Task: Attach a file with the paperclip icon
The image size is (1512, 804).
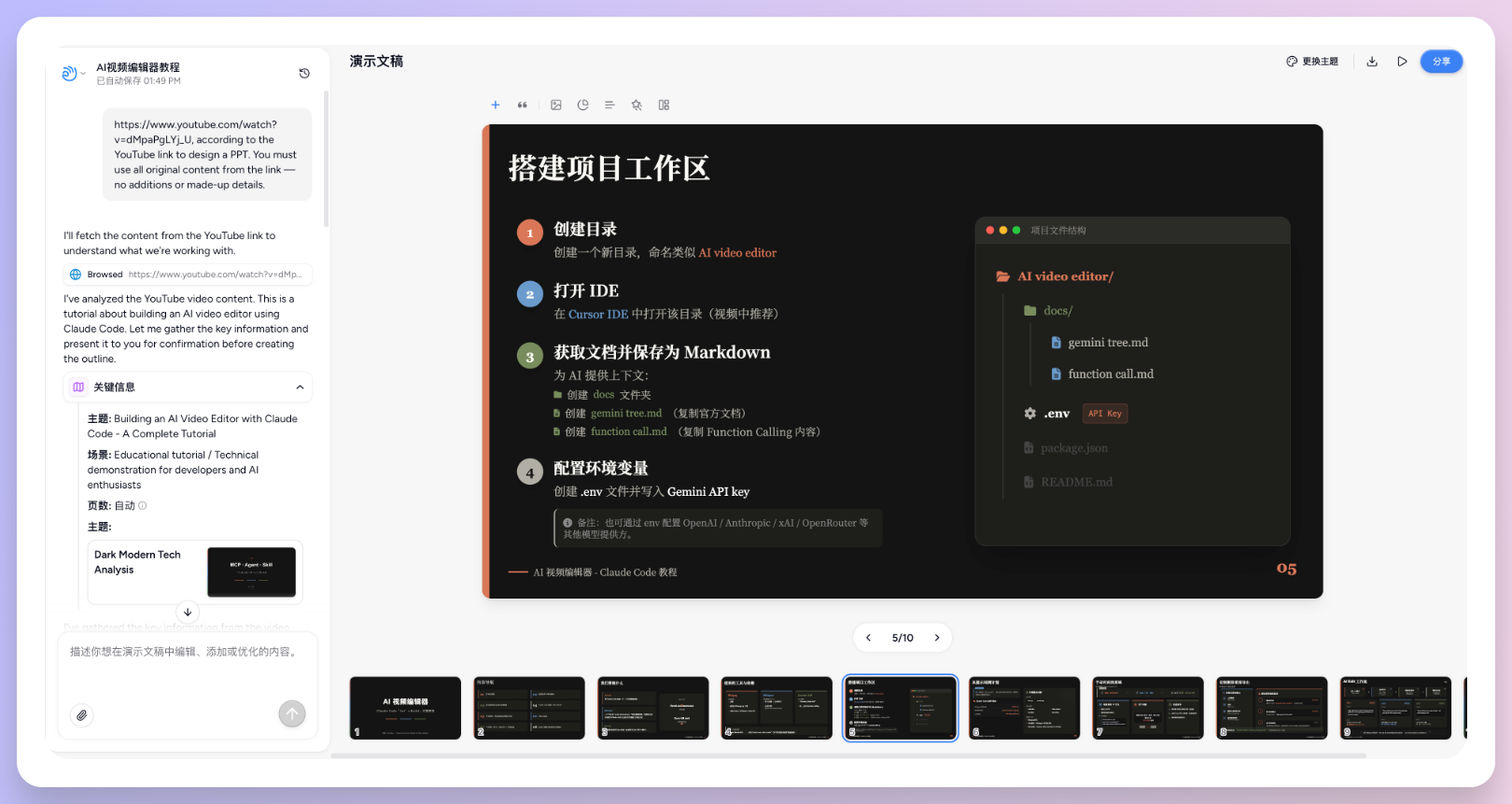Action: [x=82, y=715]
